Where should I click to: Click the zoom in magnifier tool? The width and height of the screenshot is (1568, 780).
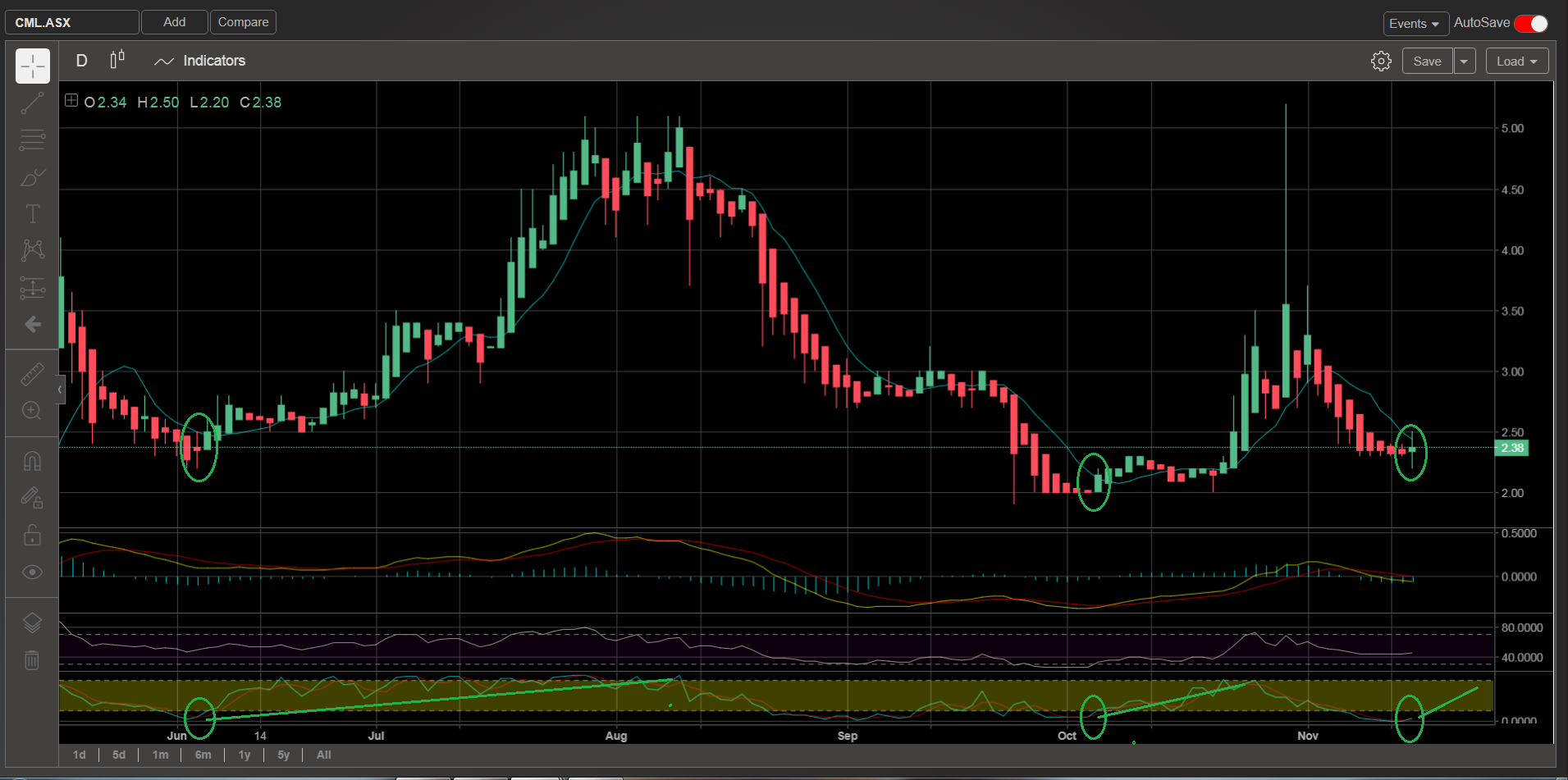coord(33,411)
